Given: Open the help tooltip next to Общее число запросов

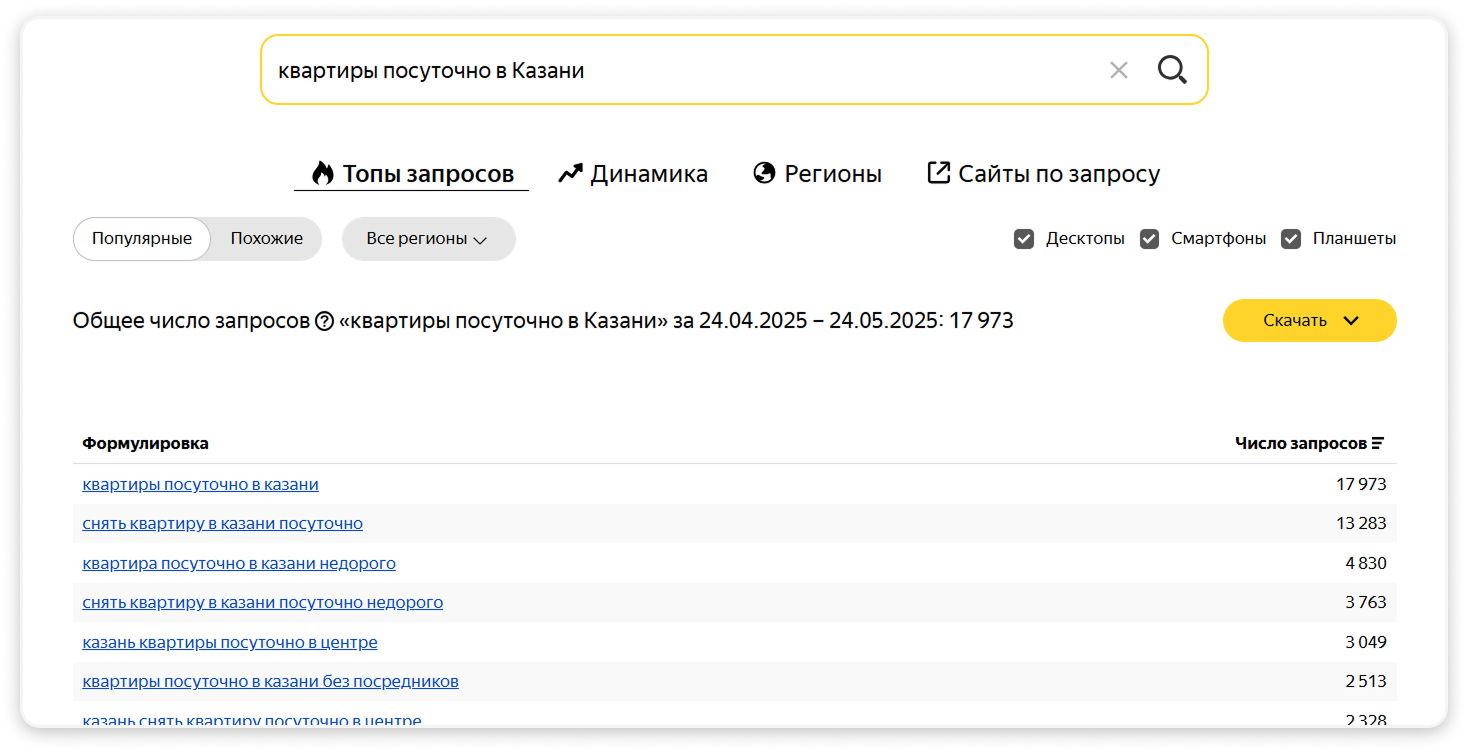Looking at the screenshot, I should [x=326, y=320].
